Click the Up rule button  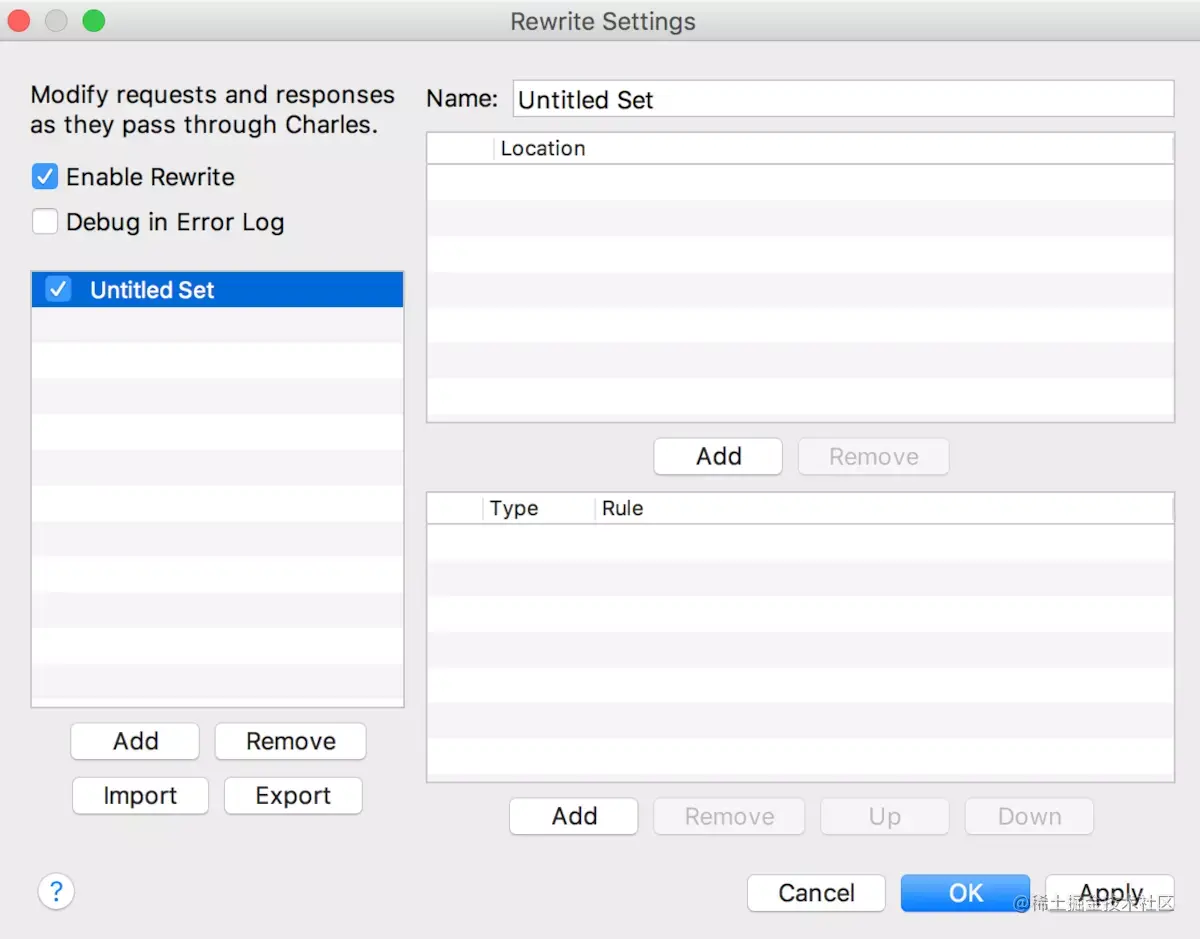885,816
